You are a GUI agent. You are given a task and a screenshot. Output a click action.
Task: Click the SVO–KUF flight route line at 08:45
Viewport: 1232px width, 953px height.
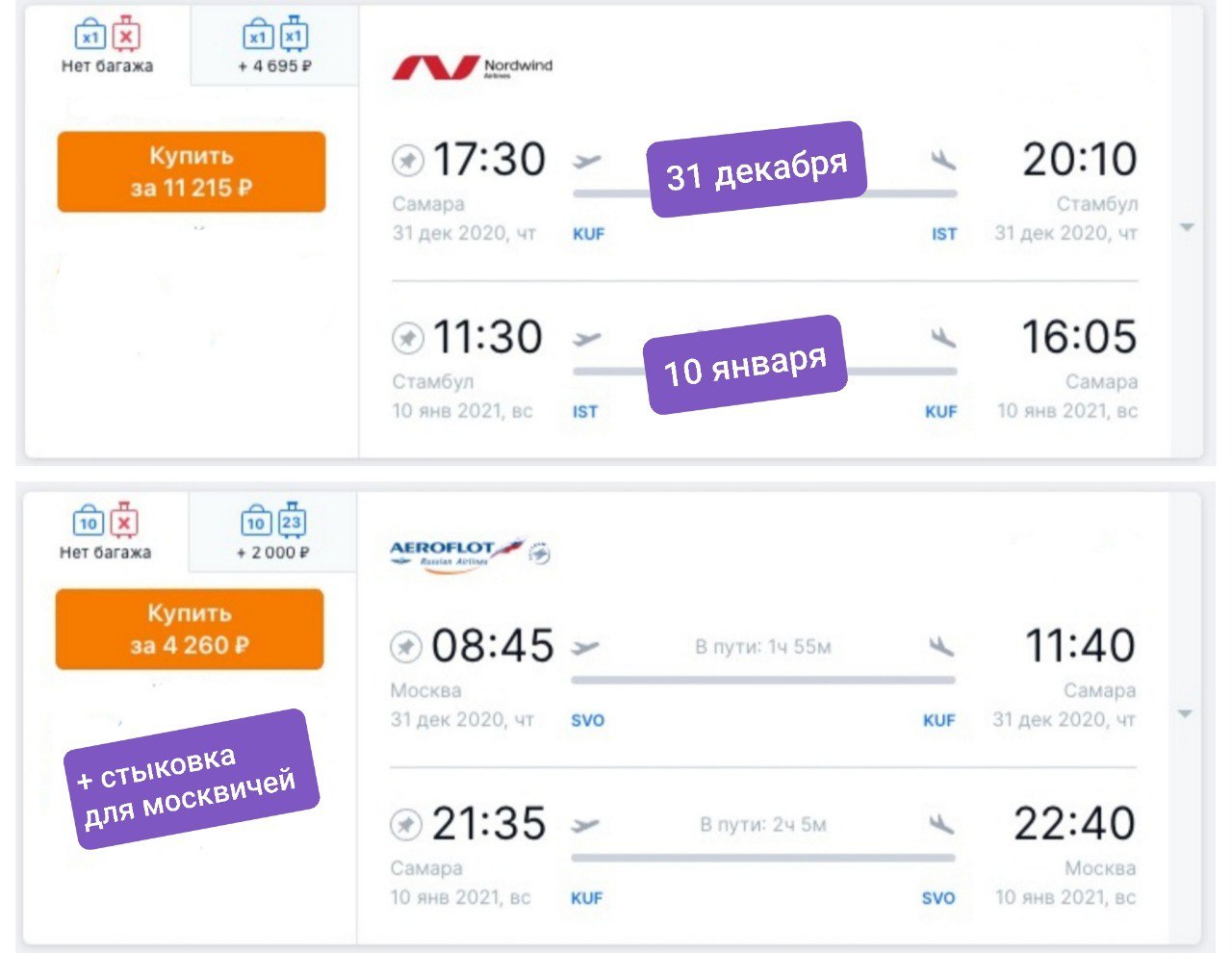(x=762, y=680)
